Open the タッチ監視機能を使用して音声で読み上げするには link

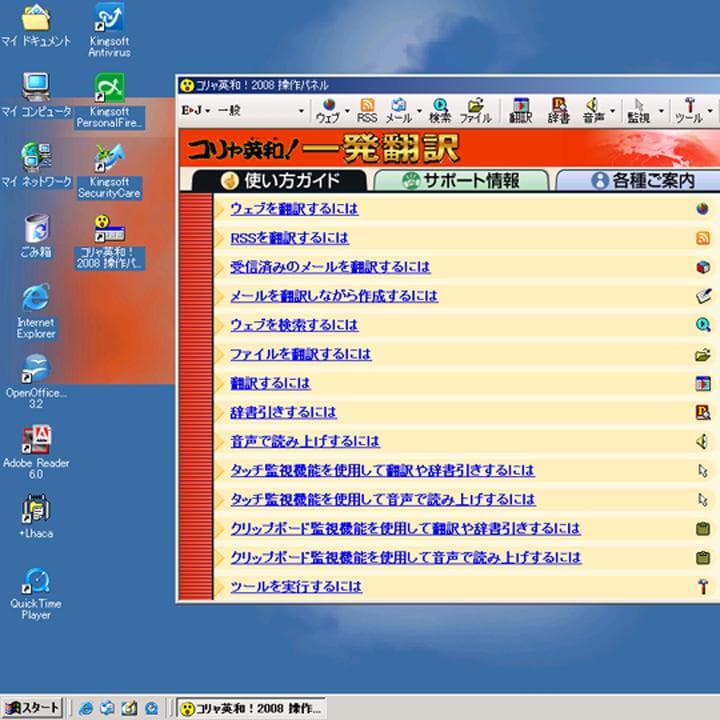click(383, 499)
